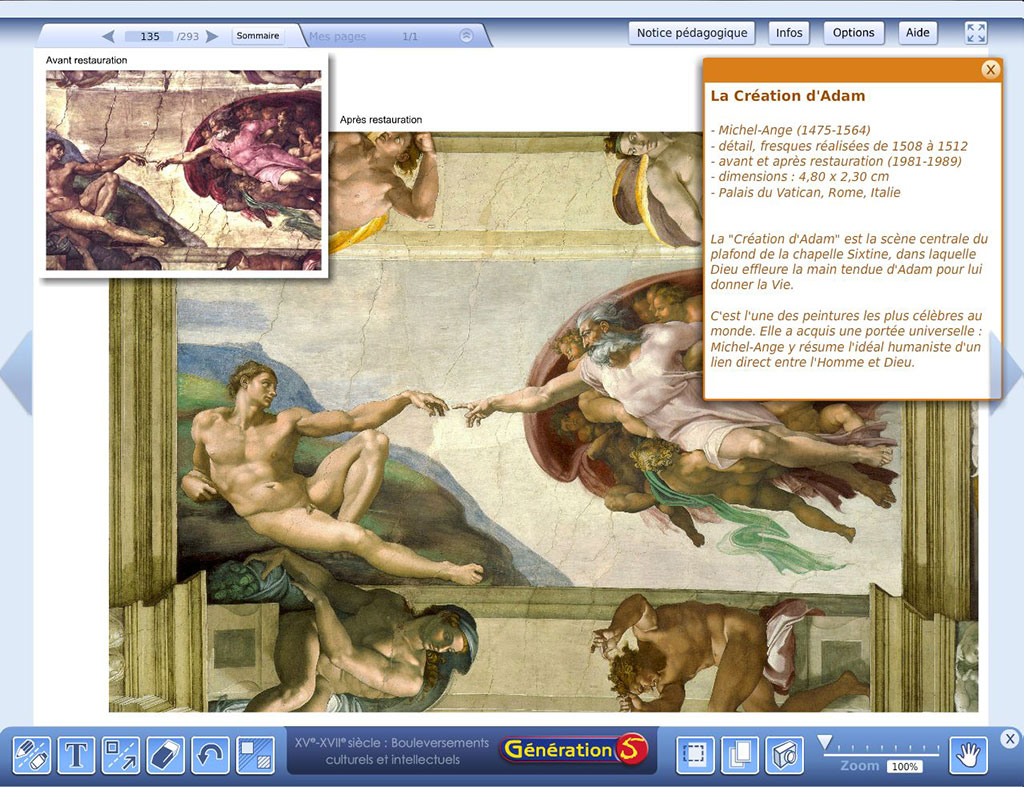Click the Avant restauration thumbnail image
This screenshot has height=787, width=1024.
[184, 169]
